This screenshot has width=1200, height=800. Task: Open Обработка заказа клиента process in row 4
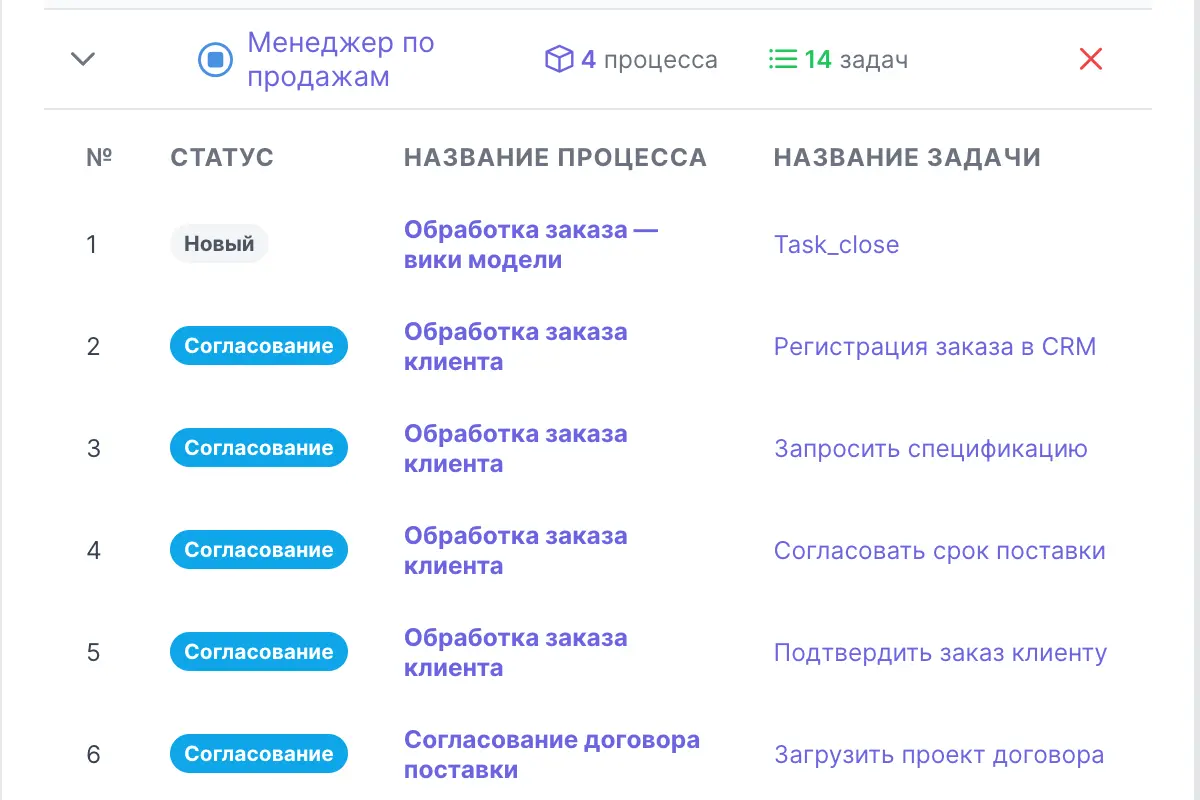point(515,551)
